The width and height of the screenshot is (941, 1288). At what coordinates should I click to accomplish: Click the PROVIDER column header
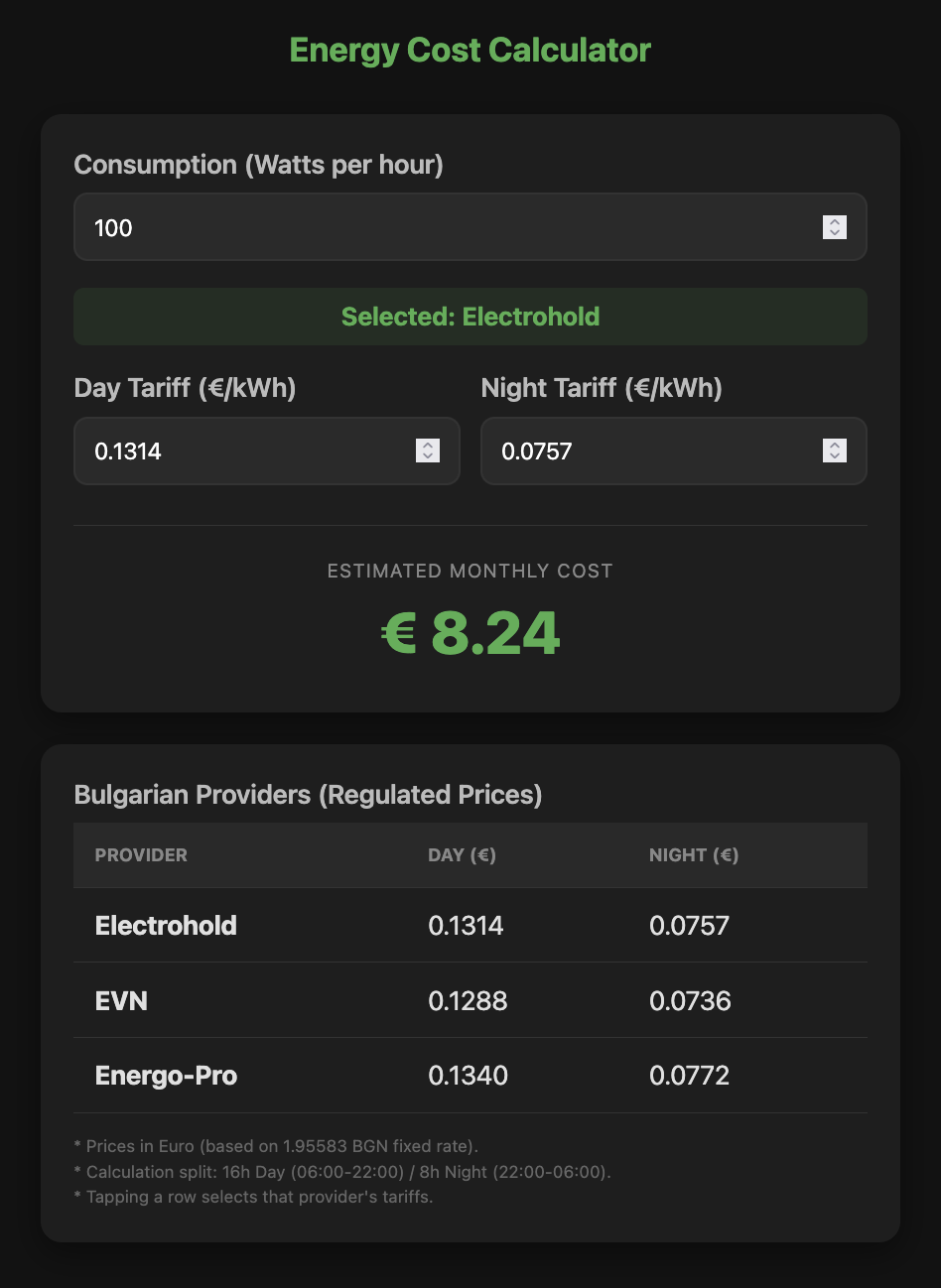point(141,855)
